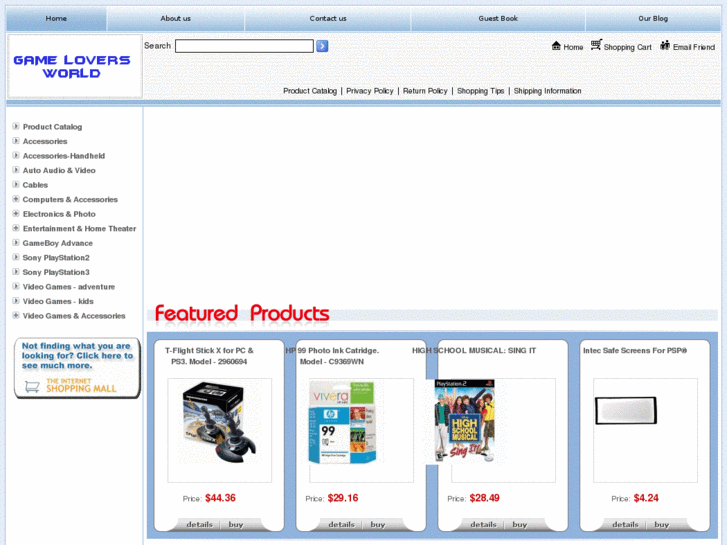Click the $4.24 price text
This screenshot has height=545, width=727.
(646, 498)
